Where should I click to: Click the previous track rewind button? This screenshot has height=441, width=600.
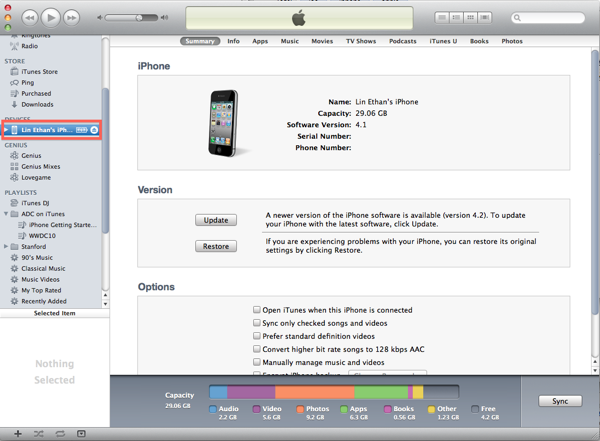[29, 18]
